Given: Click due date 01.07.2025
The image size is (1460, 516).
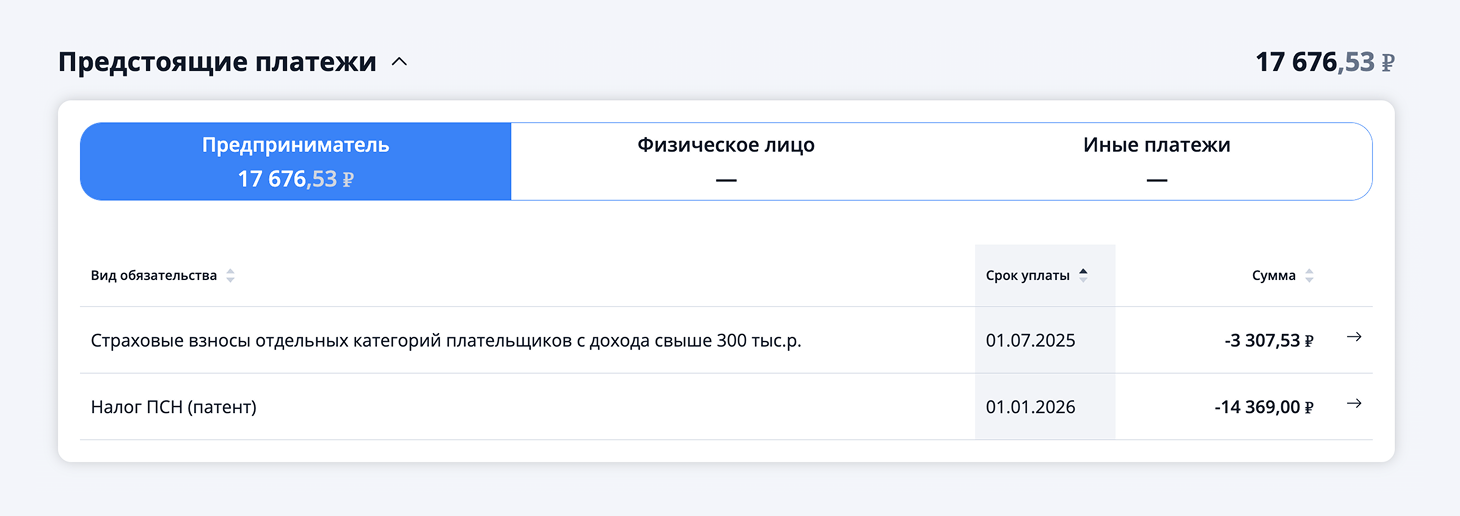Looking at the screenshot, I should 1030,341.
